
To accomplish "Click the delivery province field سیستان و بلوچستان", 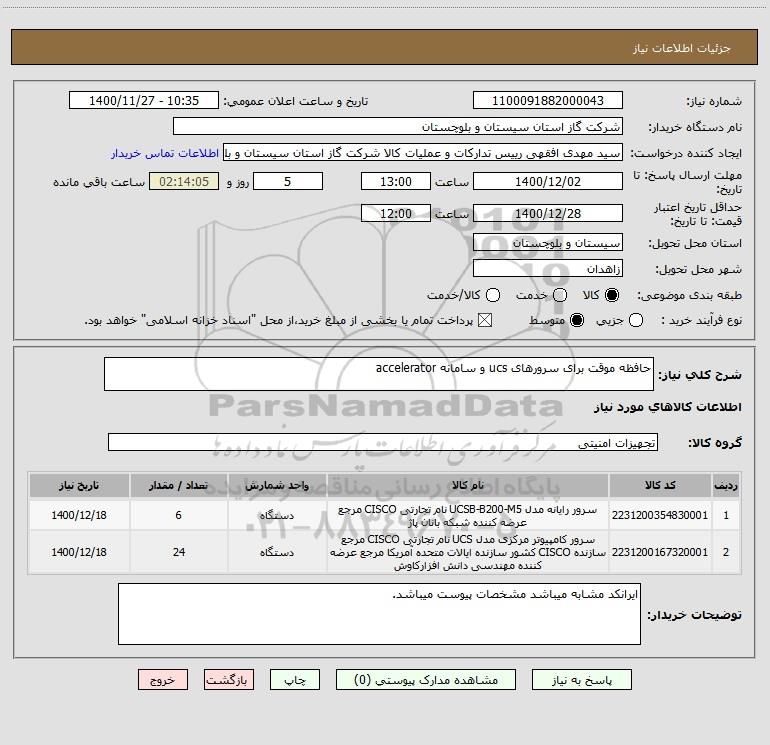I will pyautogui.click(x=548, y=243).
